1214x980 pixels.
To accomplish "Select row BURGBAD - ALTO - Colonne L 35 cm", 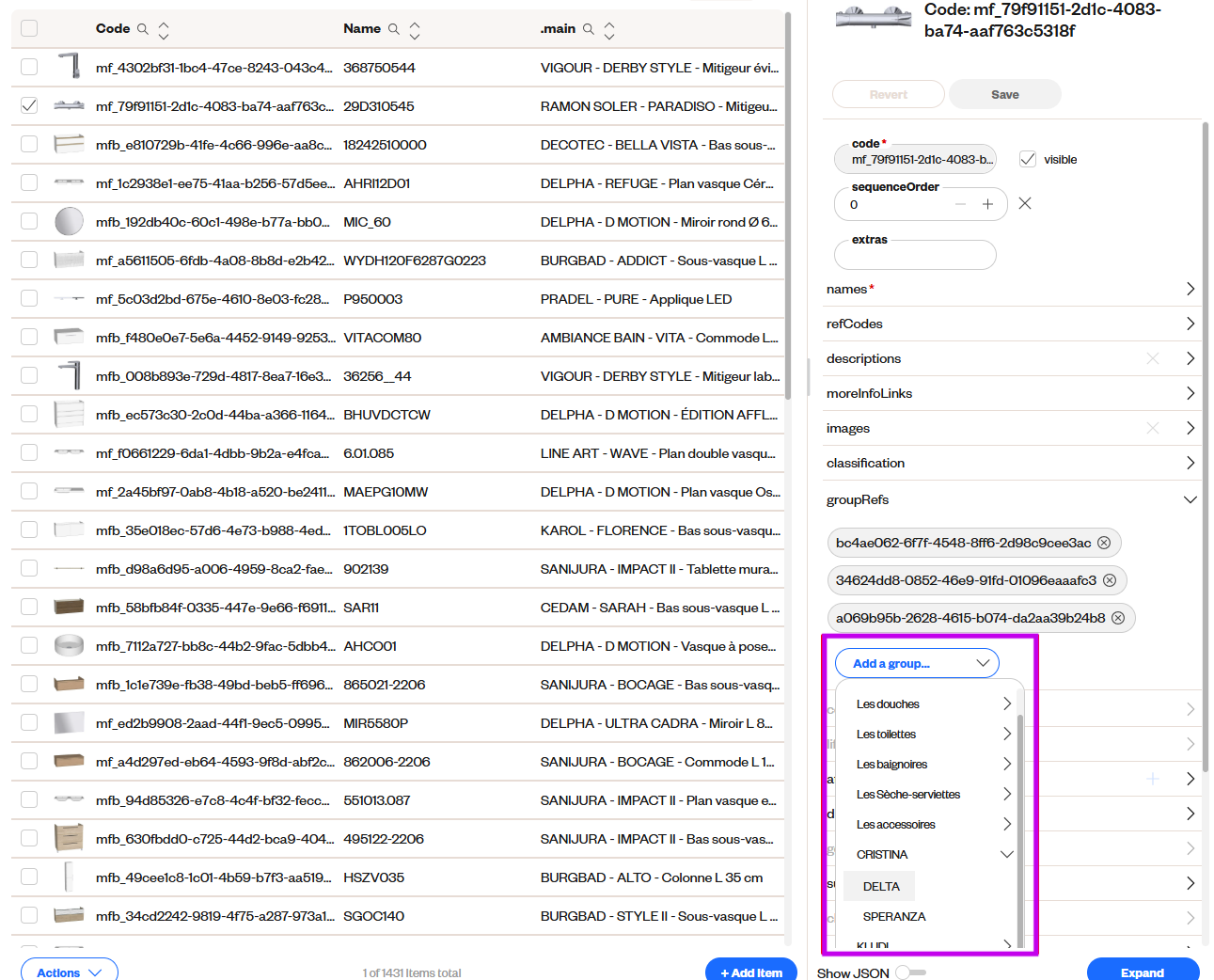I will [x=398, y=877].
